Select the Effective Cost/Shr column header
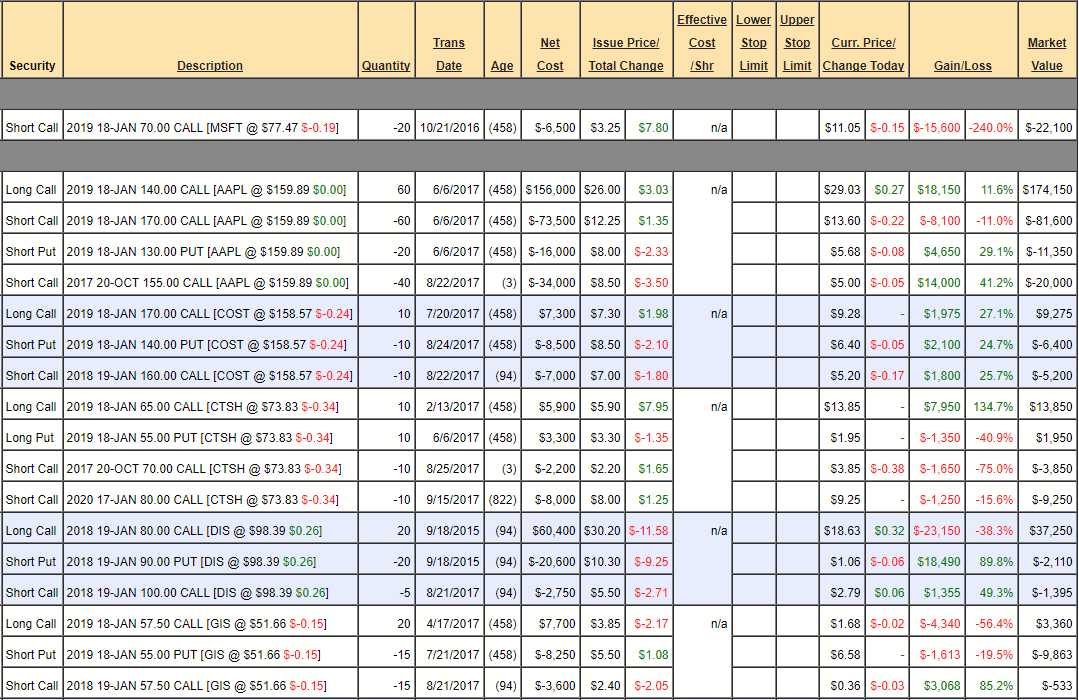This screenshot has width=1079, height=700. [702, 43]
